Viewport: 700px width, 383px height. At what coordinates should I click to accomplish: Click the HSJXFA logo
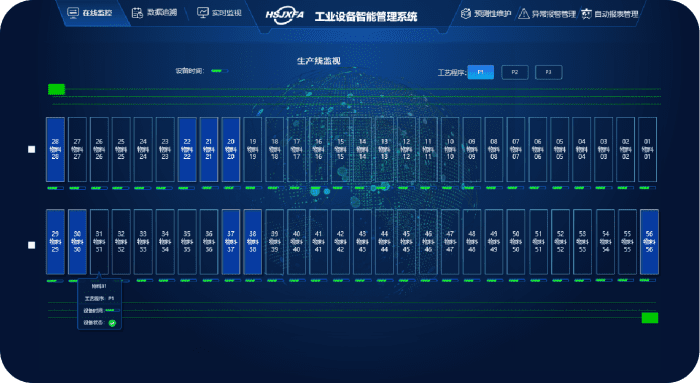pos(284,16)
